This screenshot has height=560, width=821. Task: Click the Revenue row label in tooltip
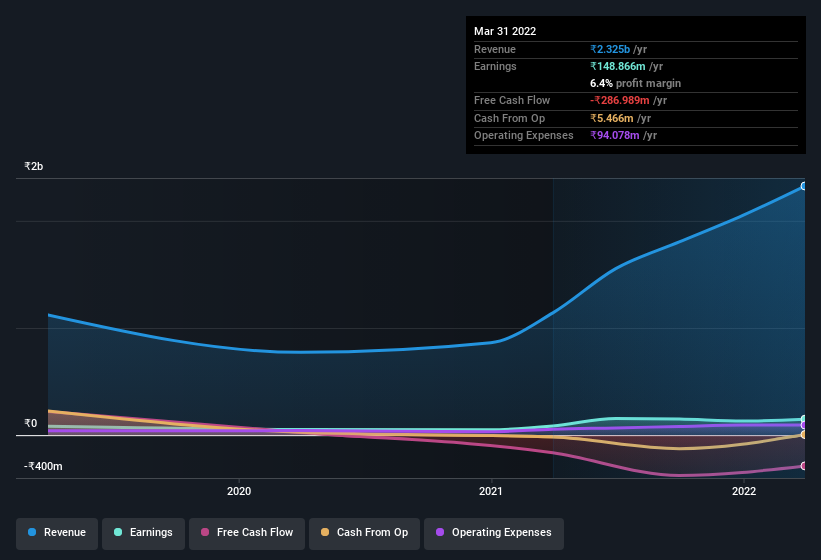tap(495, 49)
